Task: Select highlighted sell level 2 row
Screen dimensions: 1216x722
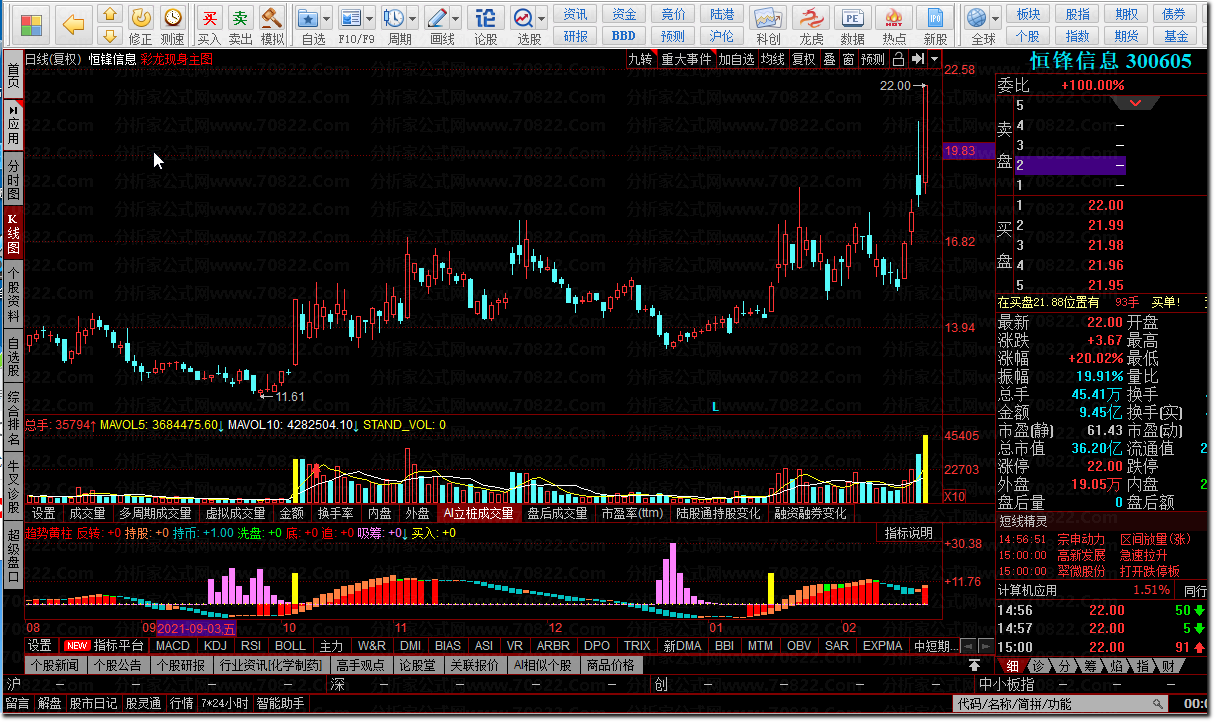Action: [1069, 165]
